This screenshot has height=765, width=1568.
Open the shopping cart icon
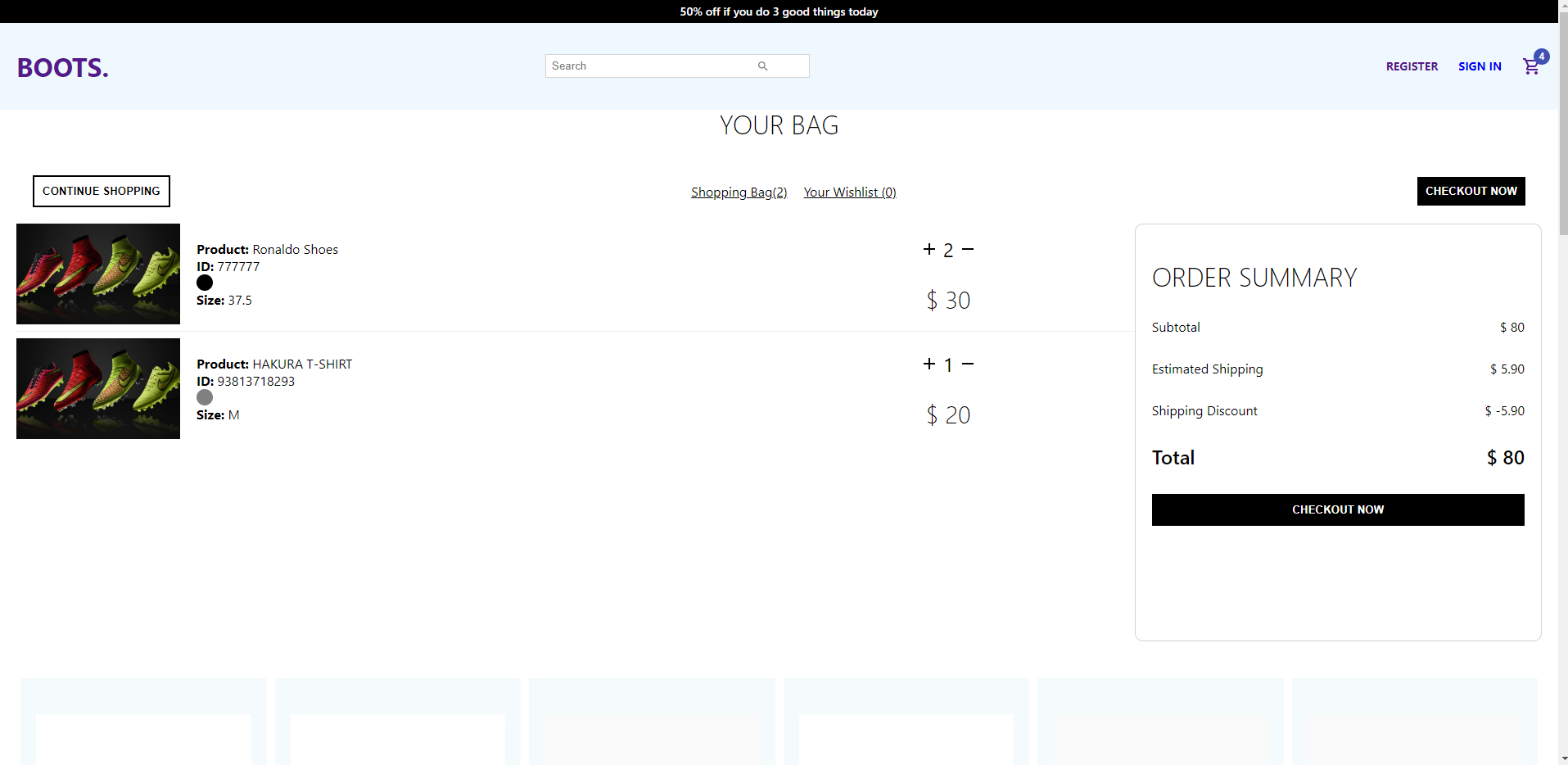pyautogui.click(x=1530, y=66)
